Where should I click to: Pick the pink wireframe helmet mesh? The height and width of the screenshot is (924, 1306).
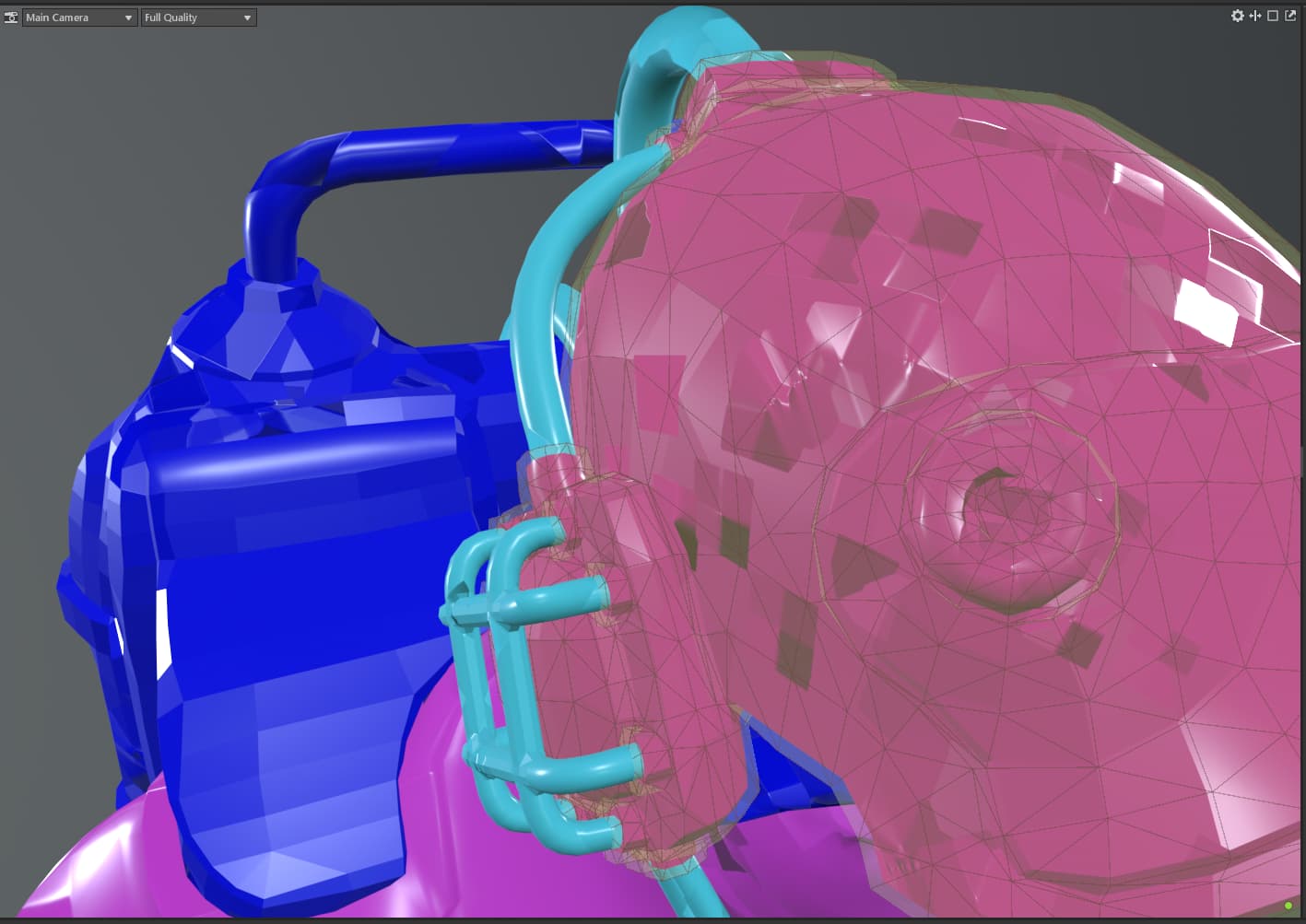[x=829, y=276]
